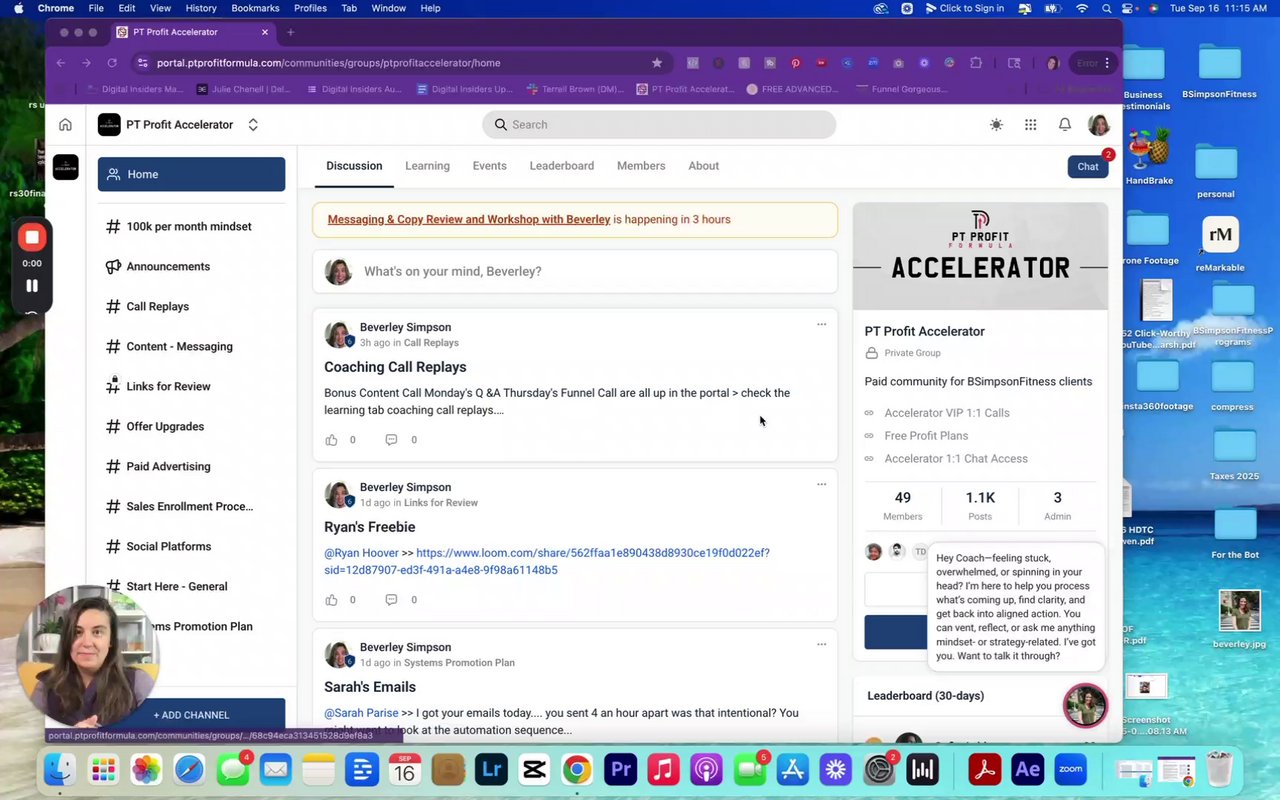The width and height of the screenshot is (1280, 800).
Task: Select Home in the sidebar
Action: tap(191, 174)
